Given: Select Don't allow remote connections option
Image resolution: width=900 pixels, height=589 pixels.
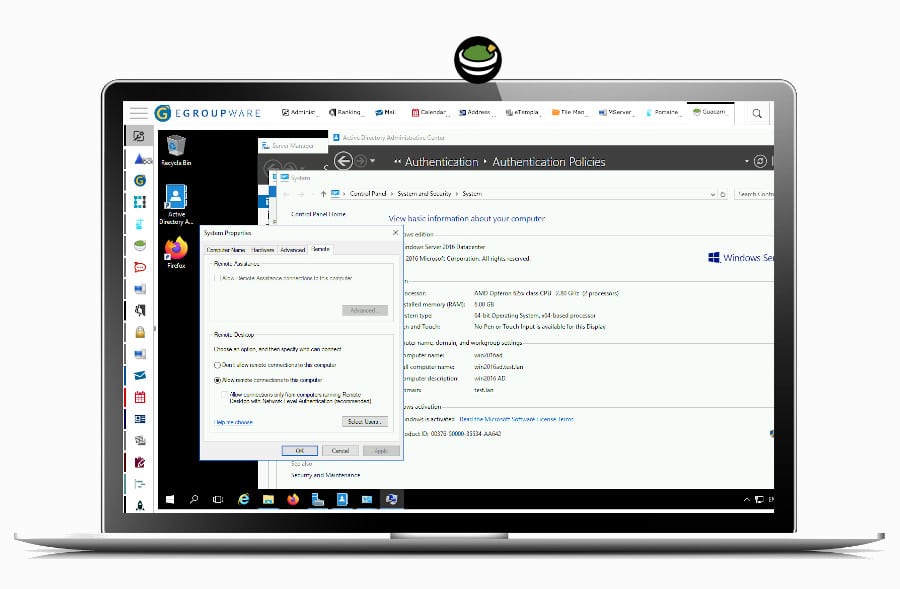Looking at the screenshot, I should coord(218,366).
